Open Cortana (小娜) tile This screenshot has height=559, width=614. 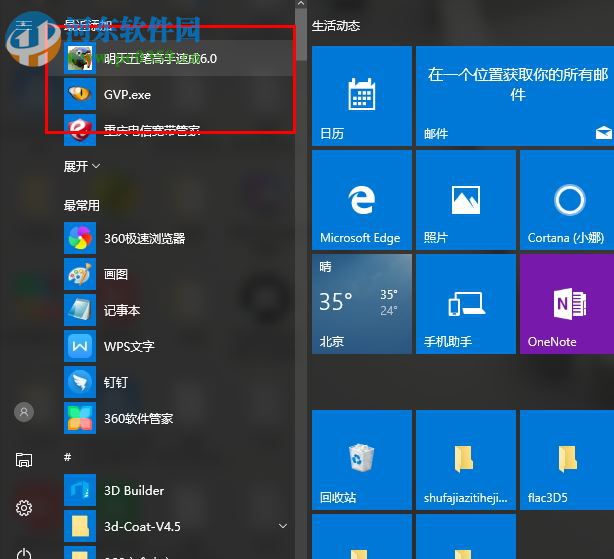coord(567,200)
